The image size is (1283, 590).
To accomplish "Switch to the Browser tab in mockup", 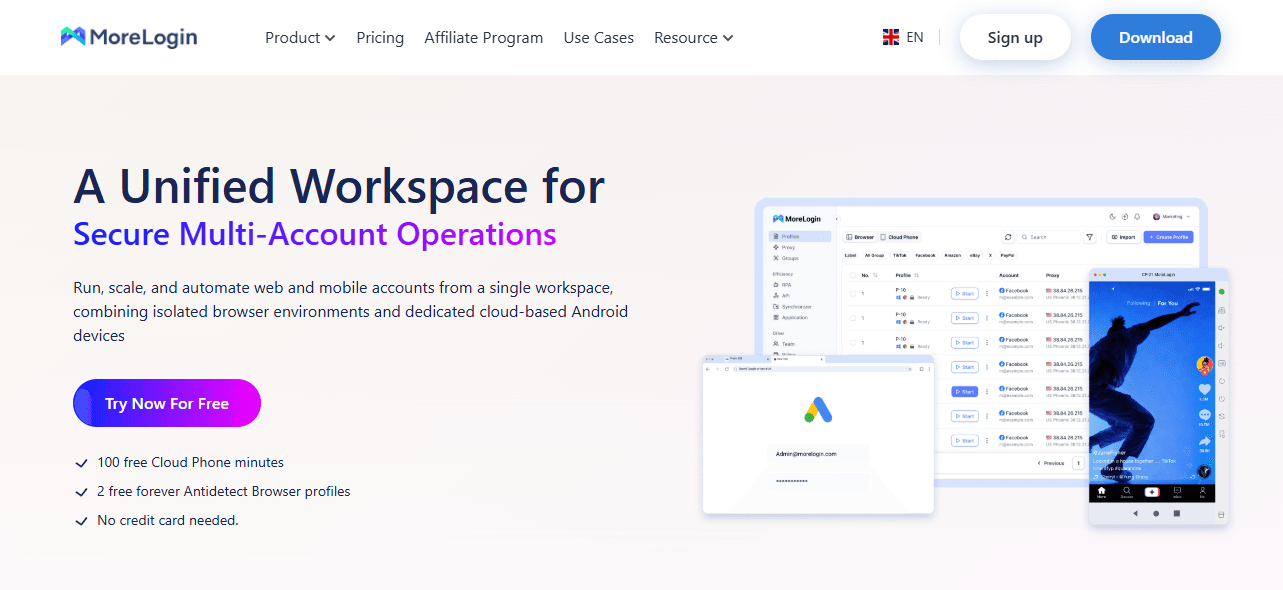I will click(860, 237).
